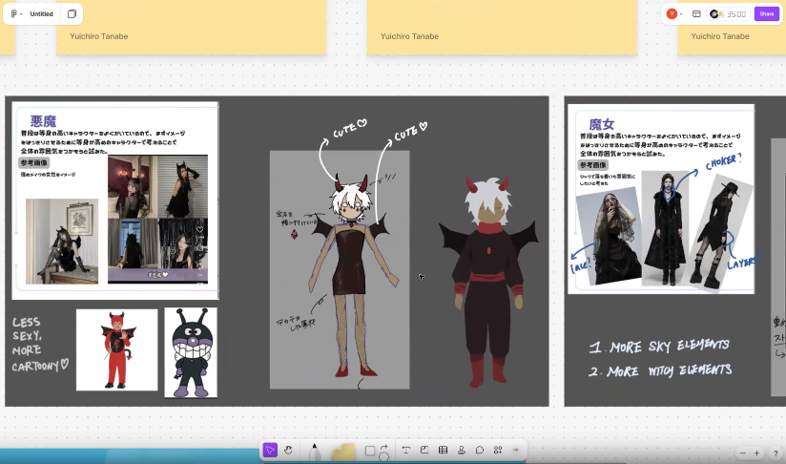Open the Figma main menu dropdown
Image resolution: width=786 pixels, height=464 pixels.
click(15, 14)
